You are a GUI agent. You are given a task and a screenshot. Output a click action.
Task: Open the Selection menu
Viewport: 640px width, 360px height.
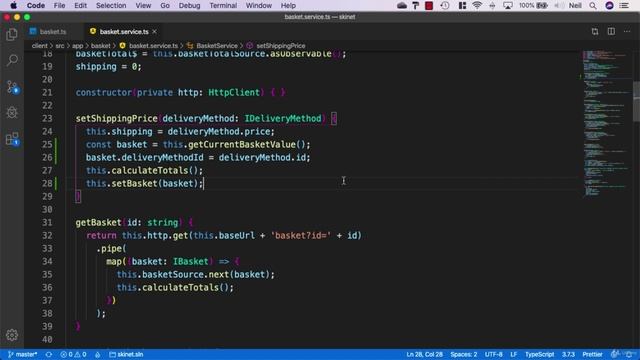point(111,5)
